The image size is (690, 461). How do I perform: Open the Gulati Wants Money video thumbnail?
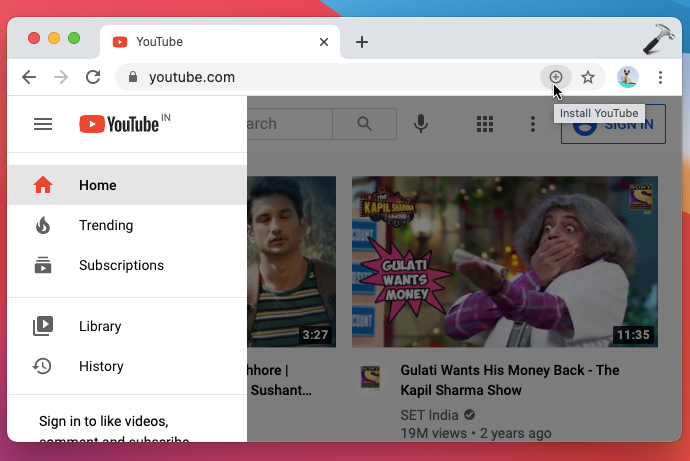coord(505,262)
